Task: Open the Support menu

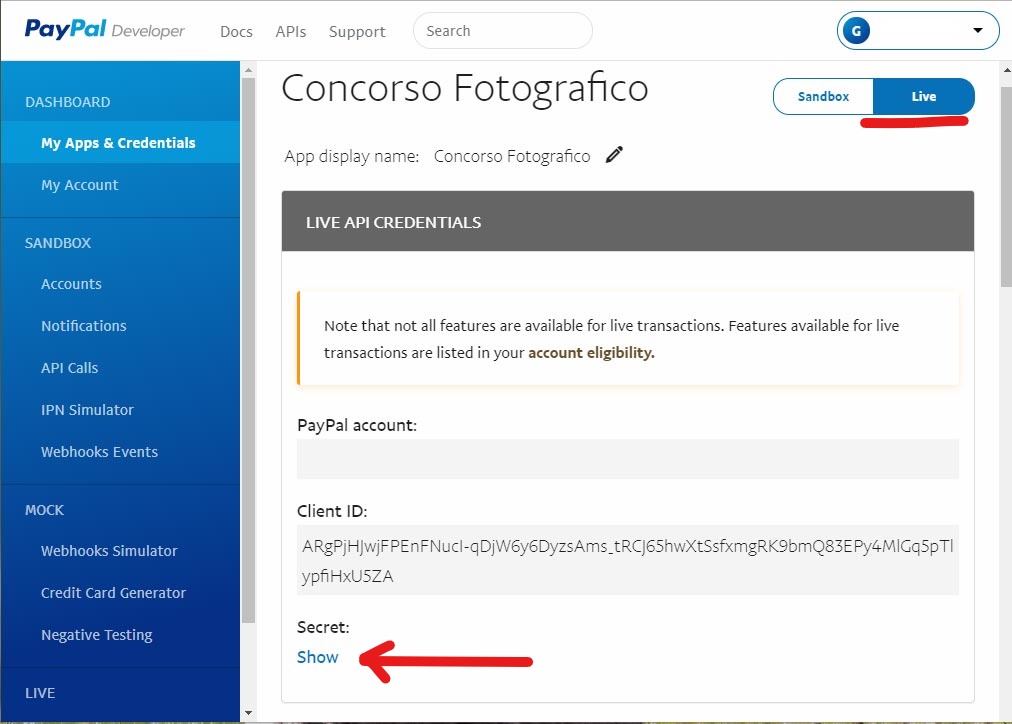Action: [x=357, y=32]
